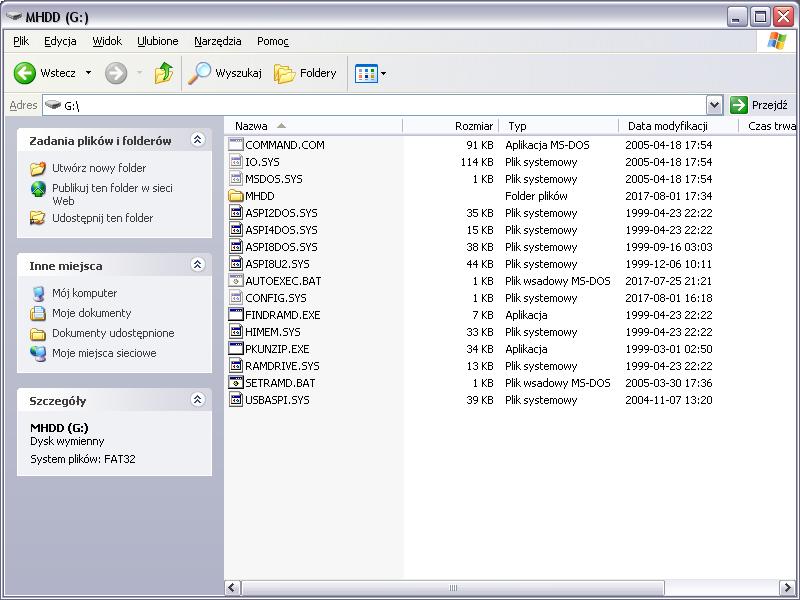Click the 2004-11-07 13:20 date cell

click(668, 400)
